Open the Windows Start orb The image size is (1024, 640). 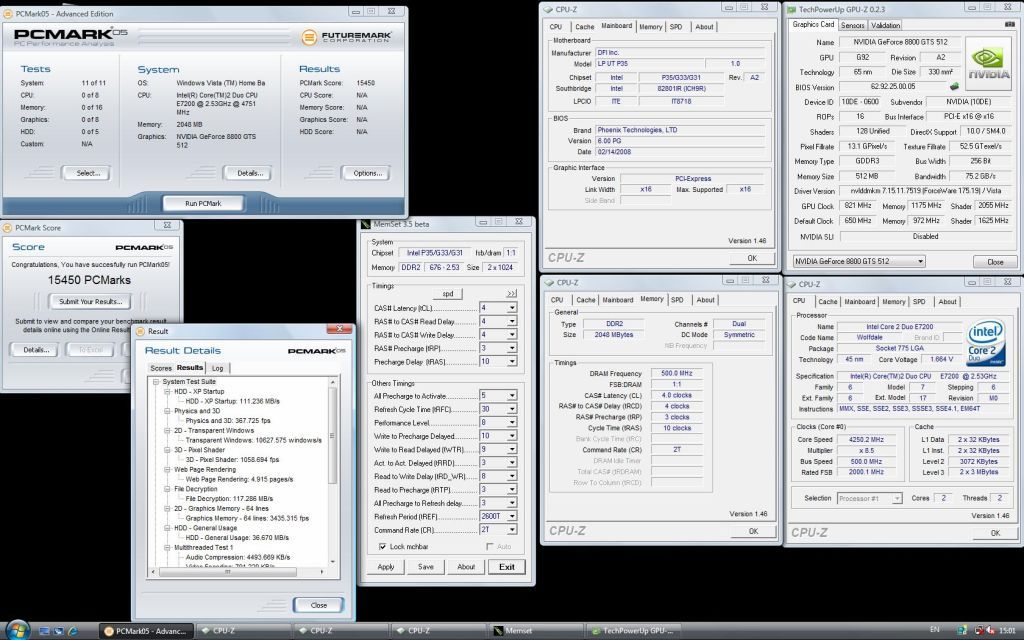point(17,630)
